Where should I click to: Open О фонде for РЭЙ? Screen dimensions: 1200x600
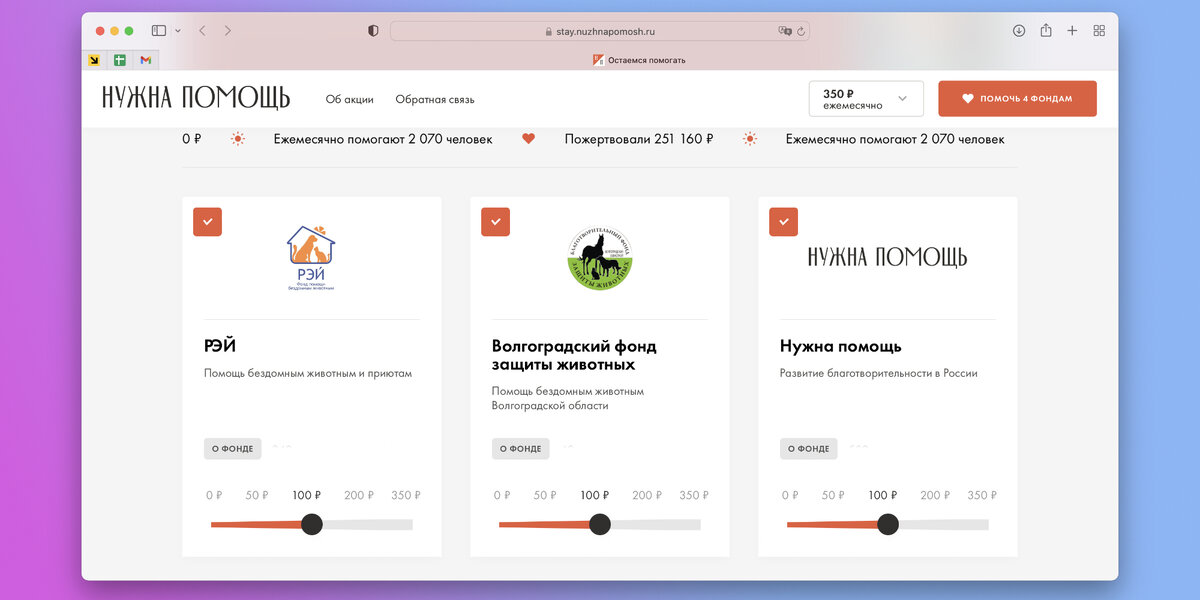pyautogui.click(x=233, y=449)
